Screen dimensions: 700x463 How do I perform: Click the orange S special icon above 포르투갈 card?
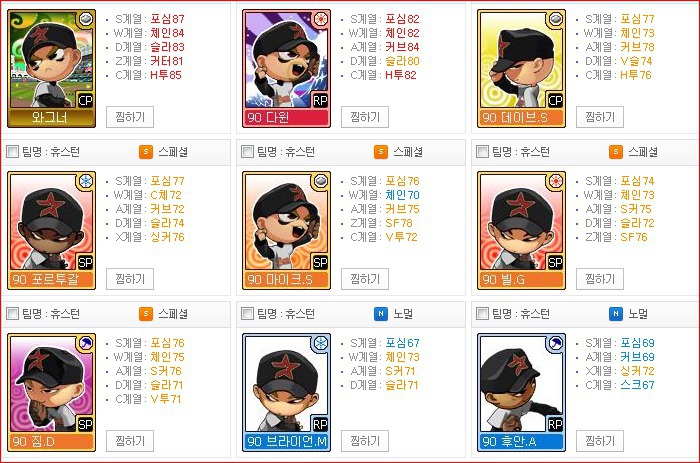point(146,152)
